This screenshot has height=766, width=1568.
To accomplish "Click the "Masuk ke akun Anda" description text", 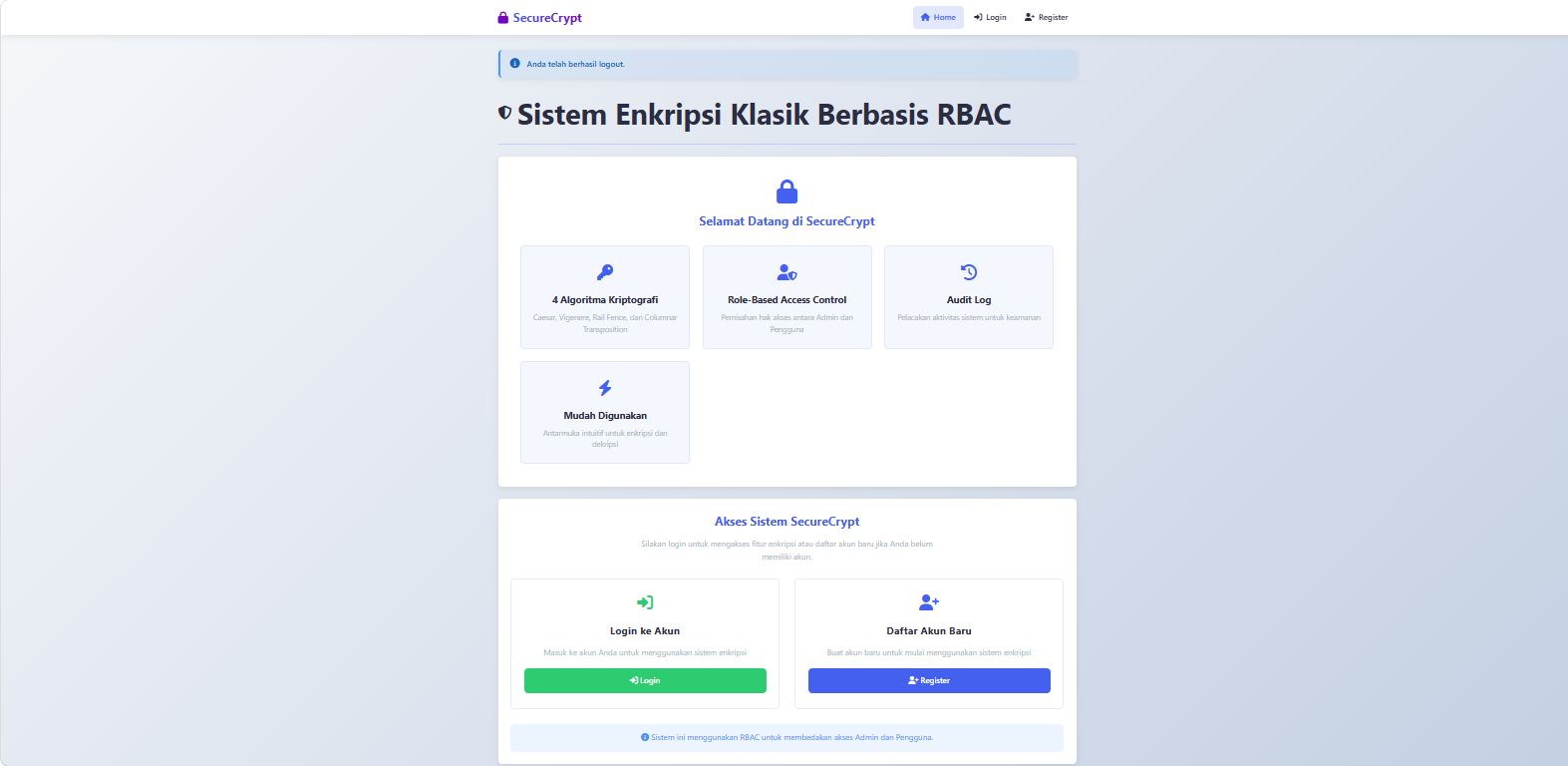I will (x=645, y=653).
